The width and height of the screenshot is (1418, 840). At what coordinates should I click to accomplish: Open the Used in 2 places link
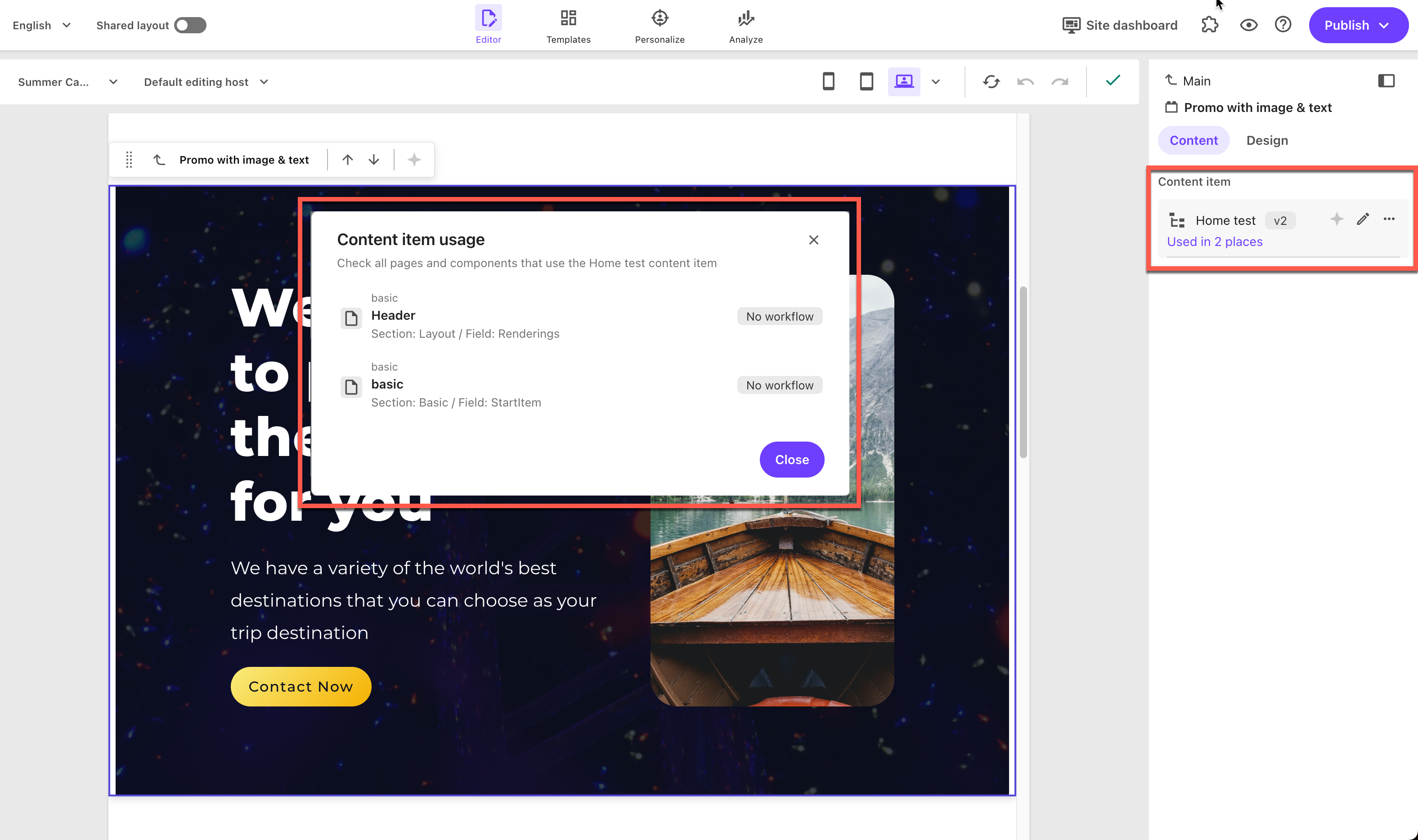[1215, 241]
